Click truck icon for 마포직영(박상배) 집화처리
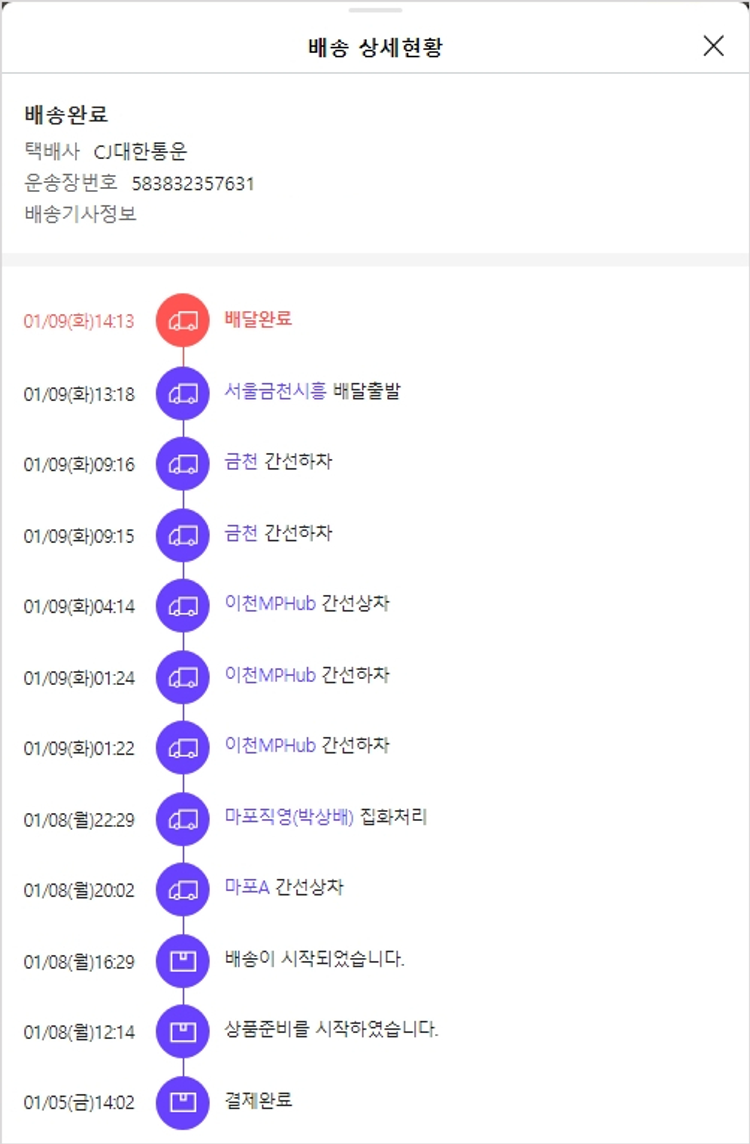The width and height of the screenshot is (750, 1144). [183, 819]
